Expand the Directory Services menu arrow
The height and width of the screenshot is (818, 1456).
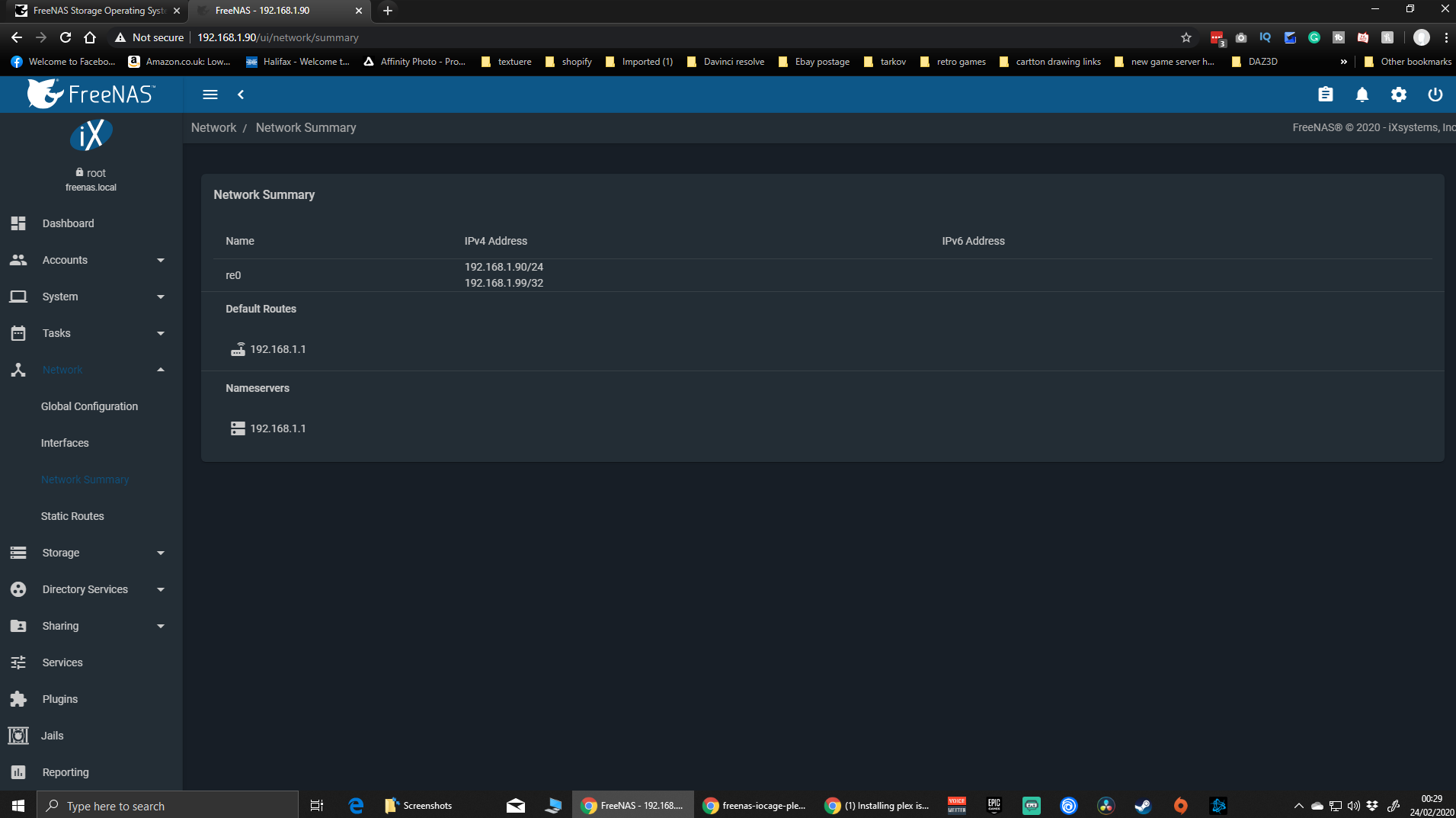pos(161,589)
